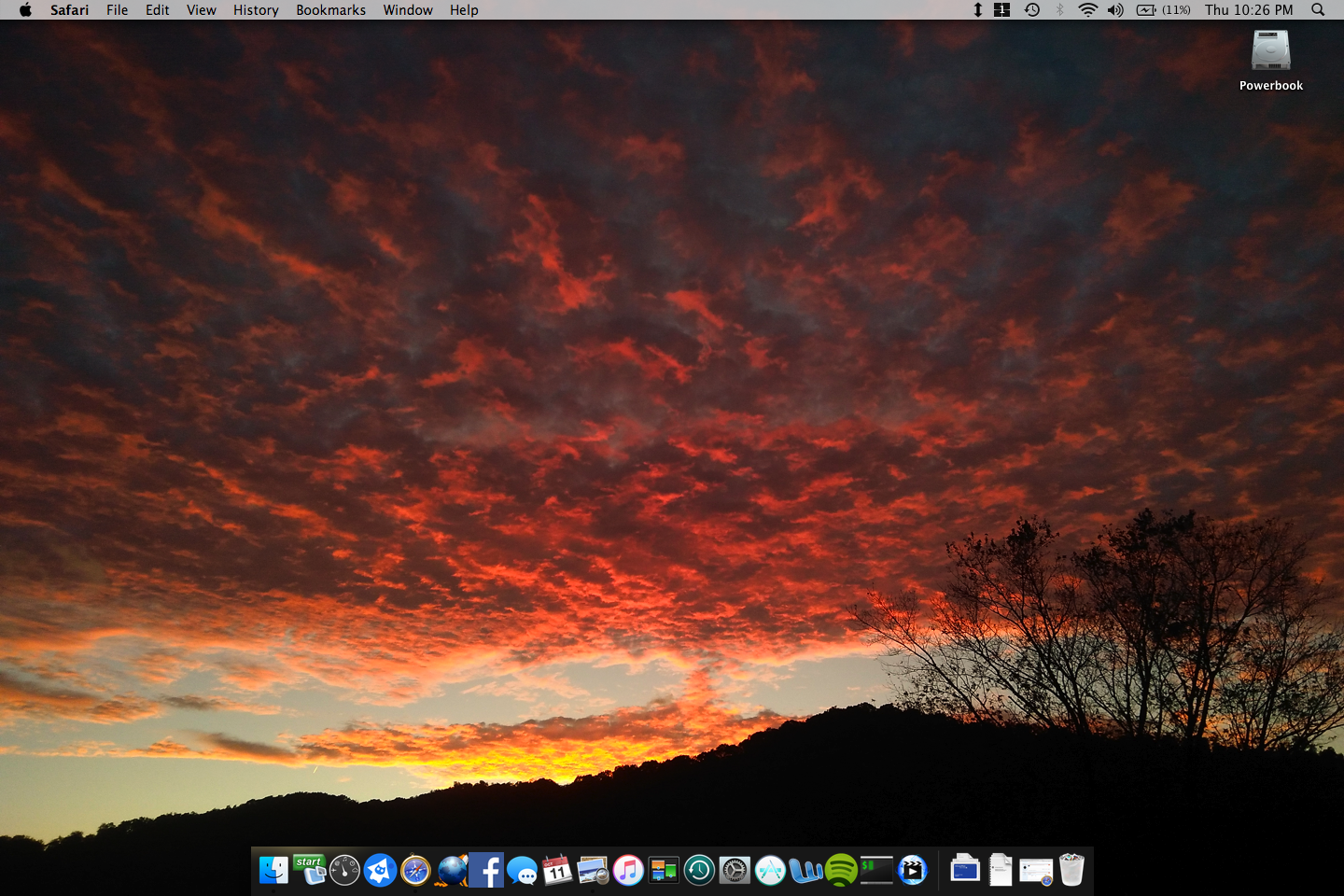Open the Apple menu
The height and width of the screenshot is (896, 1344).
(x=25, y=10)
